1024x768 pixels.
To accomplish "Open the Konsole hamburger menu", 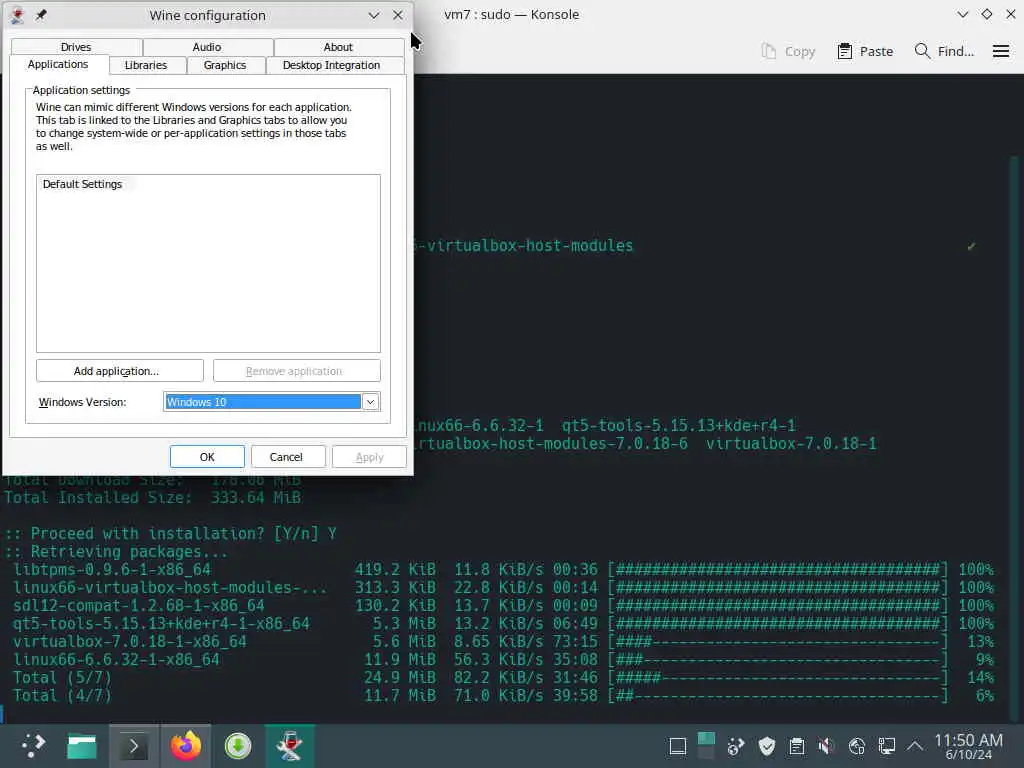I will tap(1000, 51).
